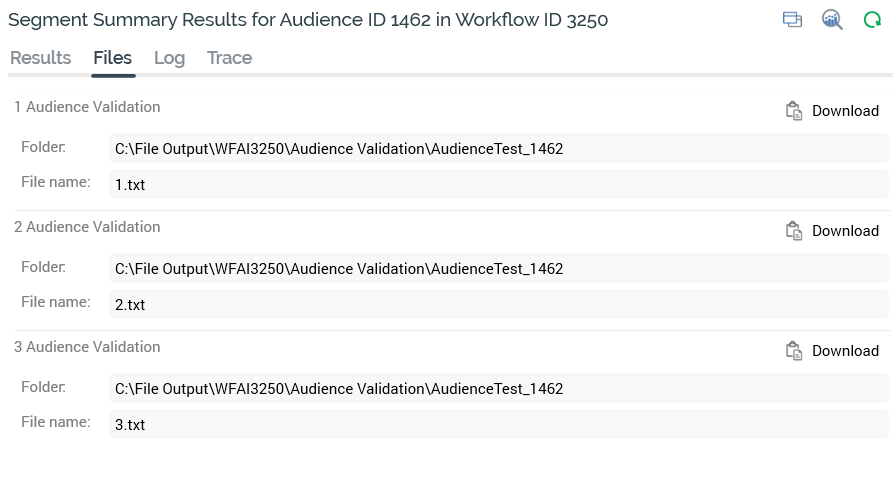Click the Folder field of first file
The height and width of the screenshot is (492, 896).
[x=498, y=149]
